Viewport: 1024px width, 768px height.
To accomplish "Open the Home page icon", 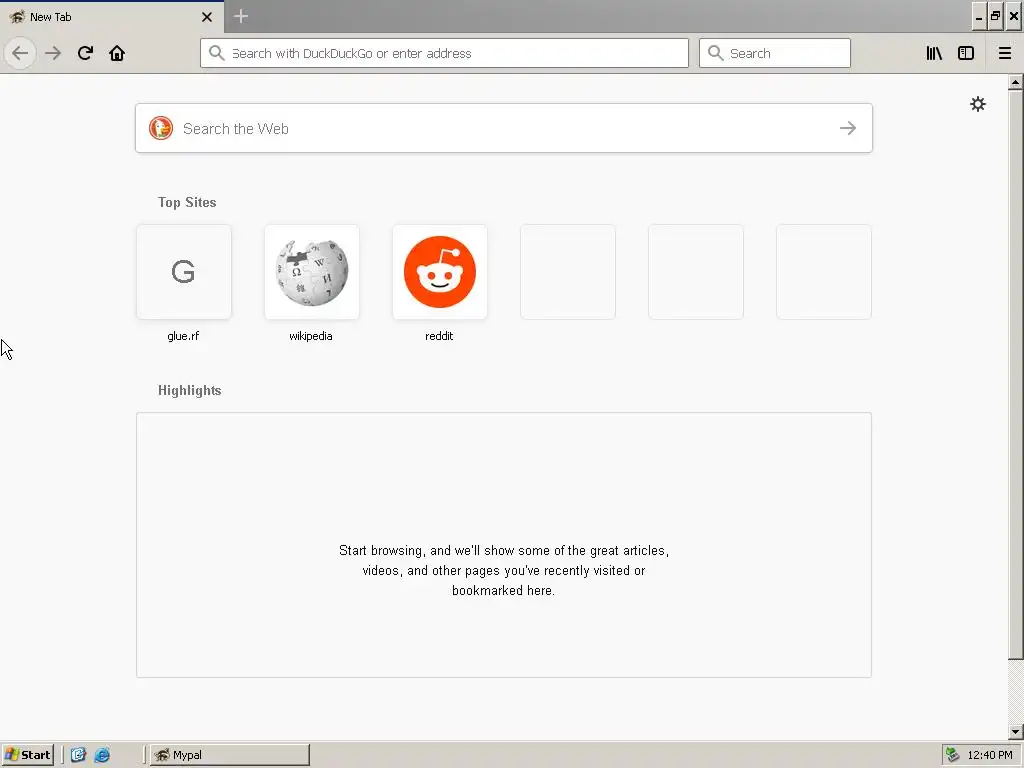I will click(117, 53).
